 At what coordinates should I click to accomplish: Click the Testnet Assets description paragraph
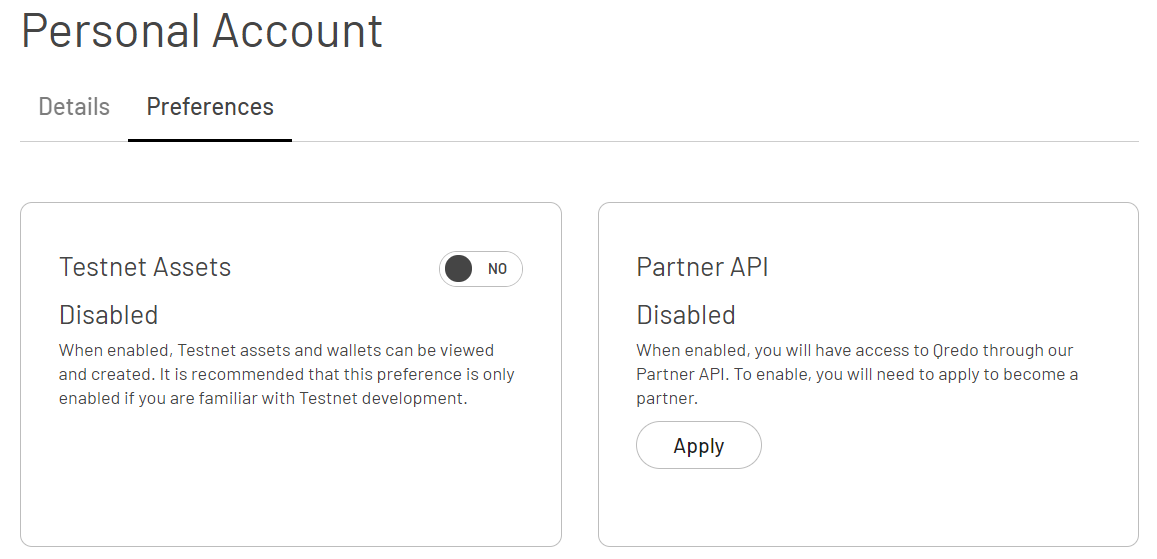pos(286,375)
